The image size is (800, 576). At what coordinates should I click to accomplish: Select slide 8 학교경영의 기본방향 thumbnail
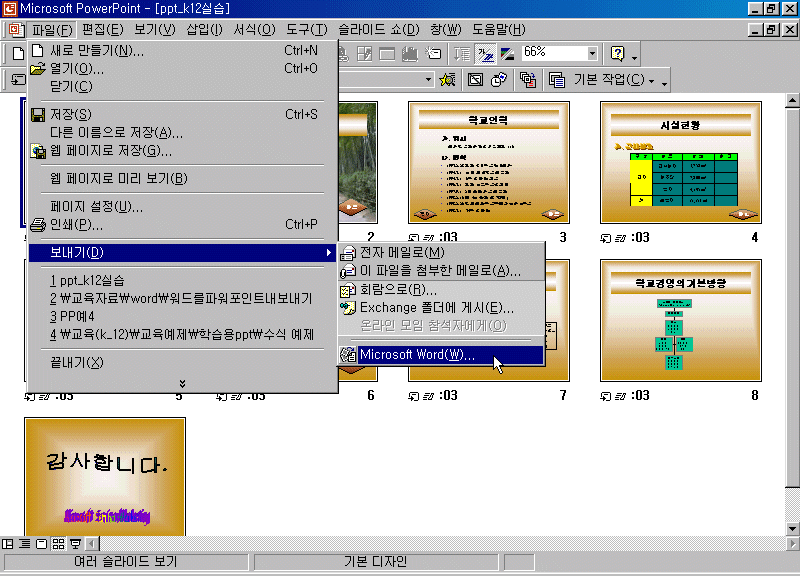coord(681,320)
